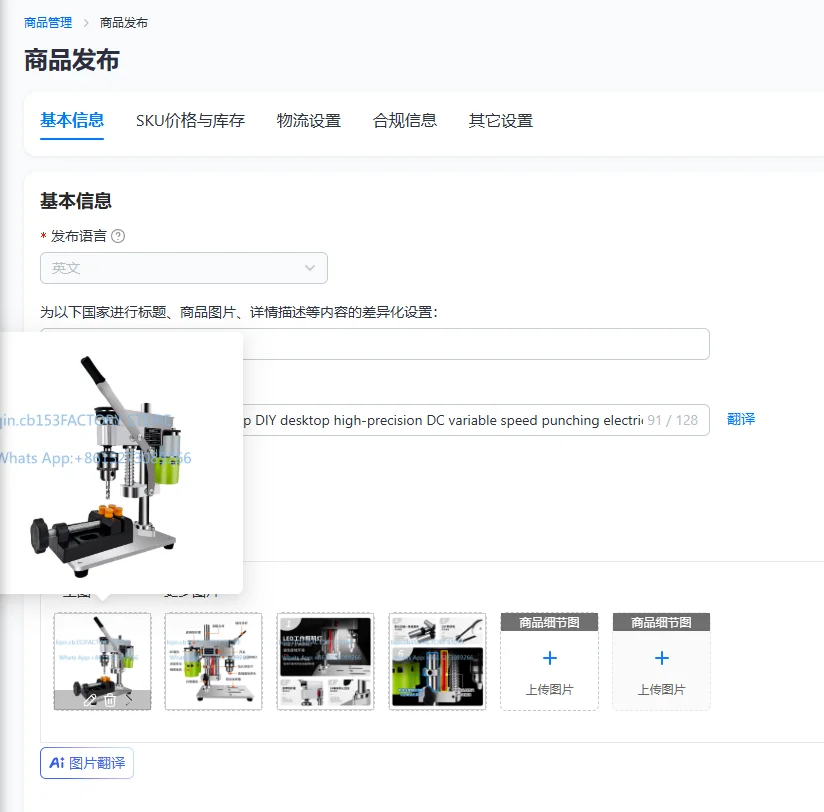Select the LED work light thumbnail
The height and width of the screenshot is (812, 824).
[x=325, y=661]
